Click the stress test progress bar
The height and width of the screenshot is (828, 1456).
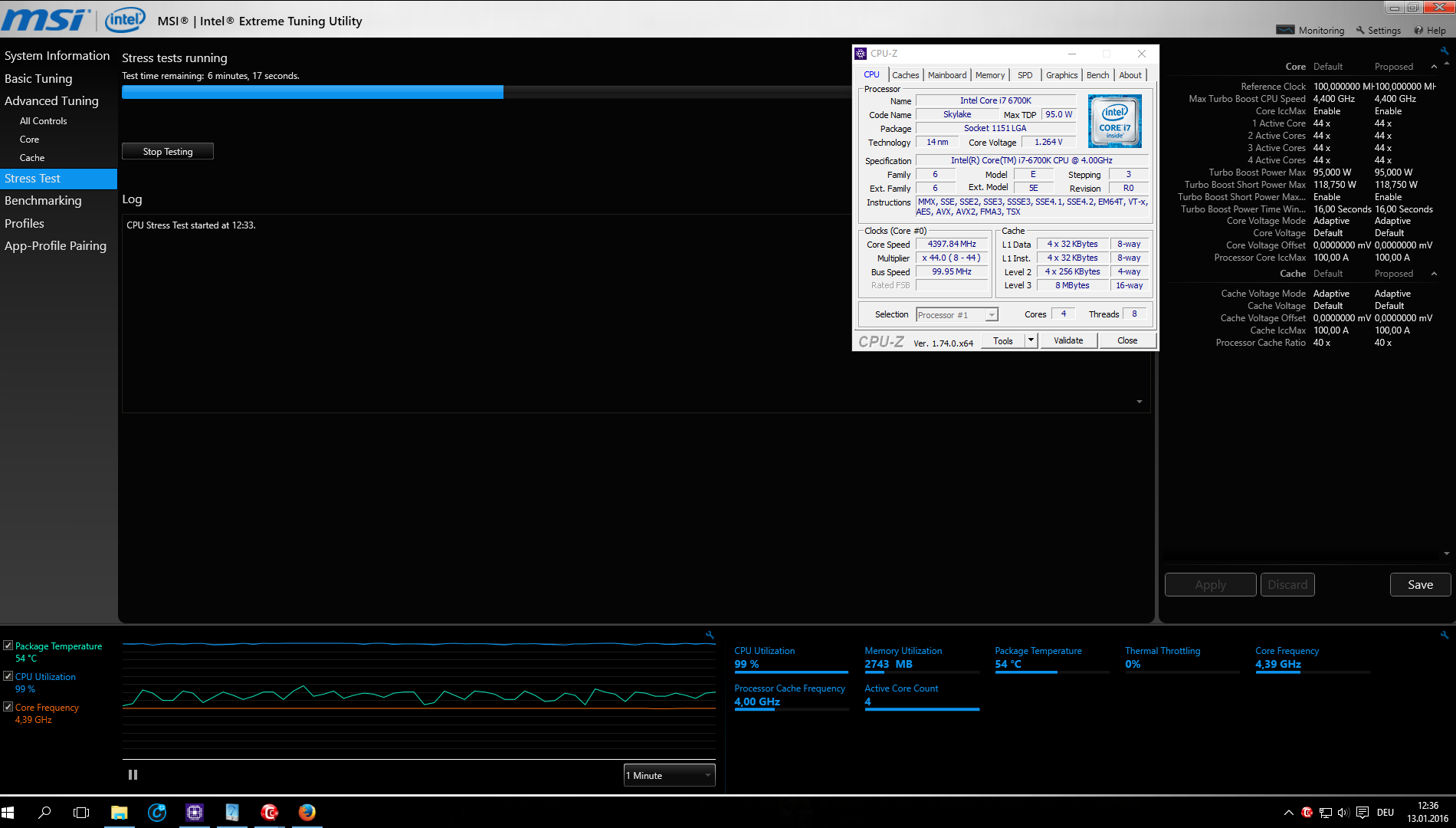click(x=486, y=92)
